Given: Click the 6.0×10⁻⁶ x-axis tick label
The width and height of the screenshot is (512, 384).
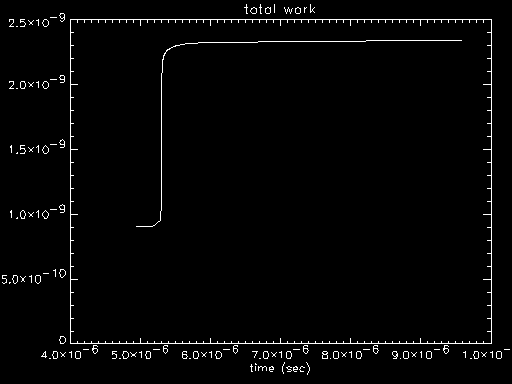Looking at the screenshot, I should coord(210,352).
